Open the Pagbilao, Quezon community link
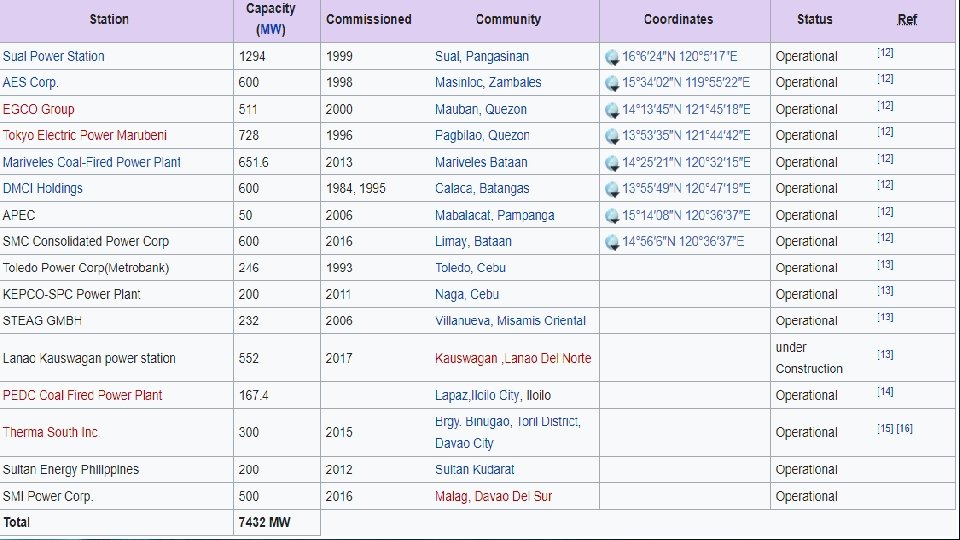Viewport: 960px width, 540px height. pos(482,135)
